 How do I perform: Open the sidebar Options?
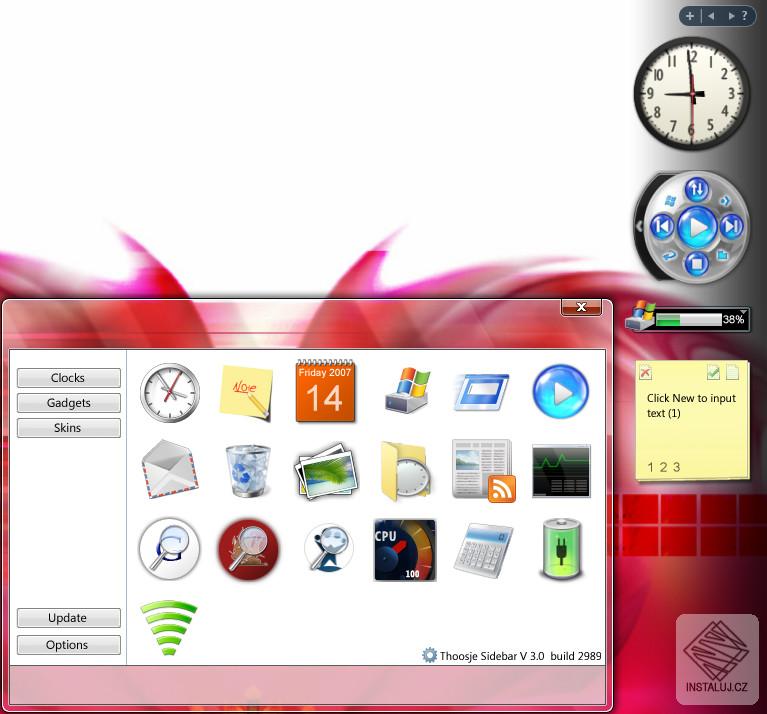click(68, 645)
